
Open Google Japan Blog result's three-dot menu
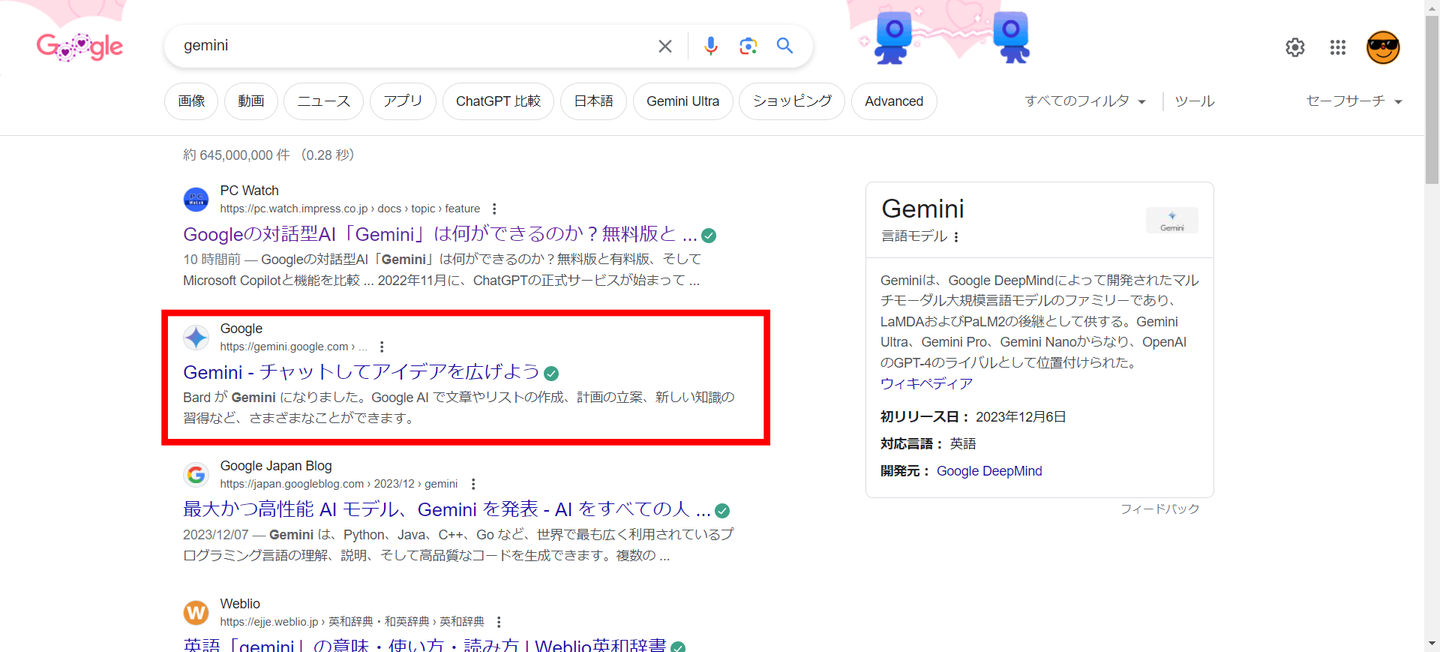(473, 484)
